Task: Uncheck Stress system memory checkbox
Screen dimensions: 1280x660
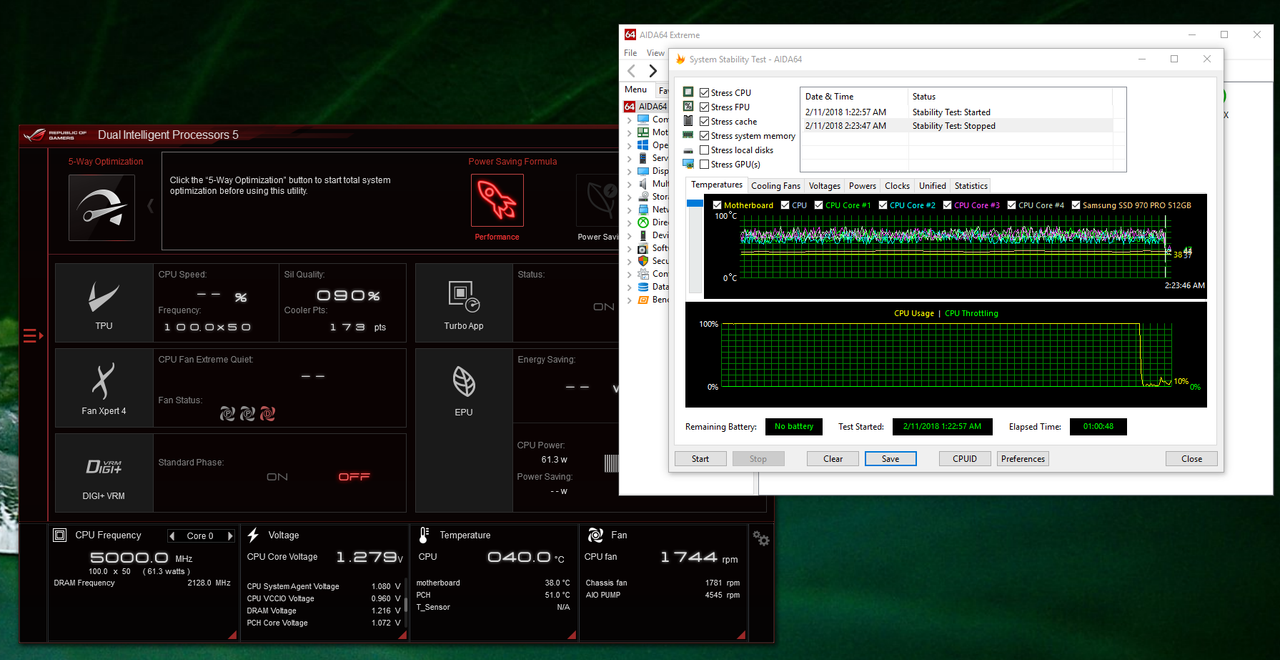Action: tap(705, 135)
